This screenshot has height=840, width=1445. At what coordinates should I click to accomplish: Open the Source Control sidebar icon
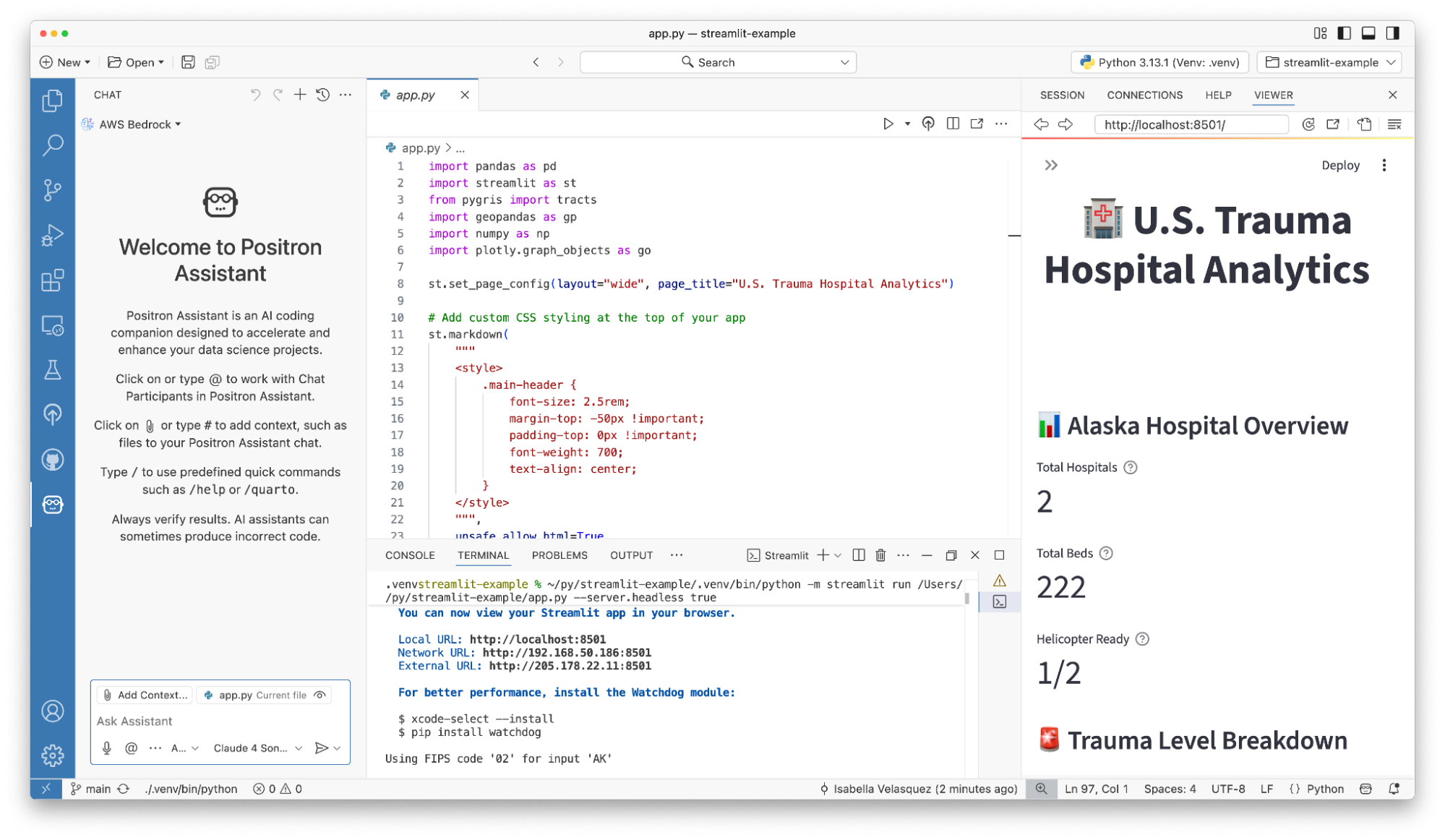point(52,190)
